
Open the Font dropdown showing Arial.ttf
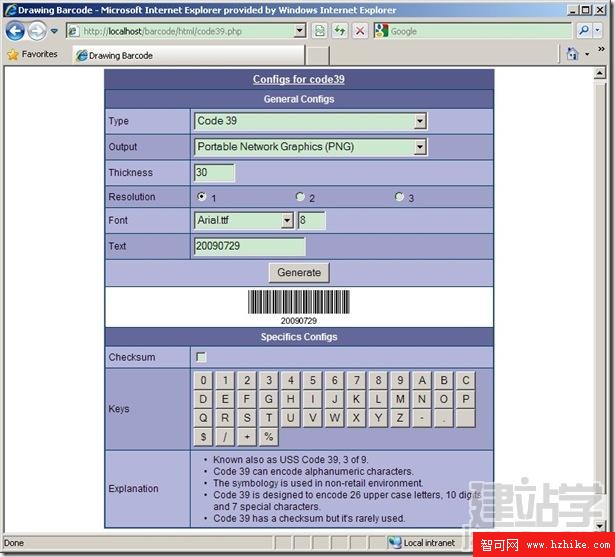tap(244, 220)
